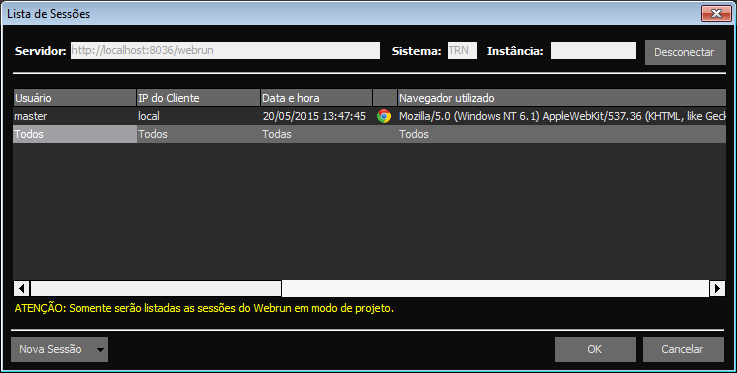The image size is (737, 373).
Task: Click the Sistema field showing TRN
Action: pos(462,50)
